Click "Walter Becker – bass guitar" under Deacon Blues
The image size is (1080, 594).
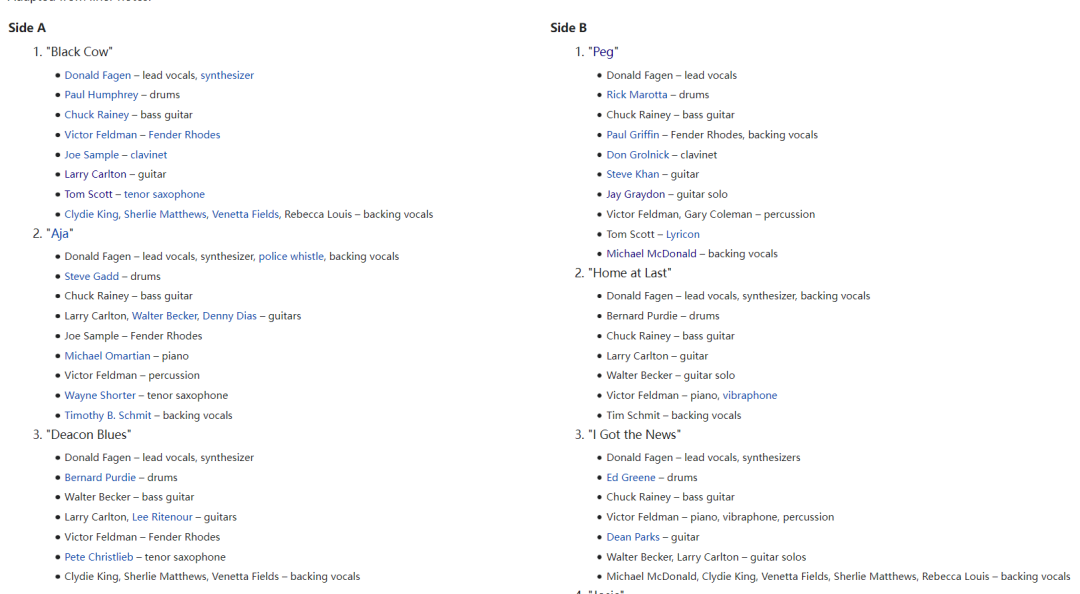[x=129, y=497]
